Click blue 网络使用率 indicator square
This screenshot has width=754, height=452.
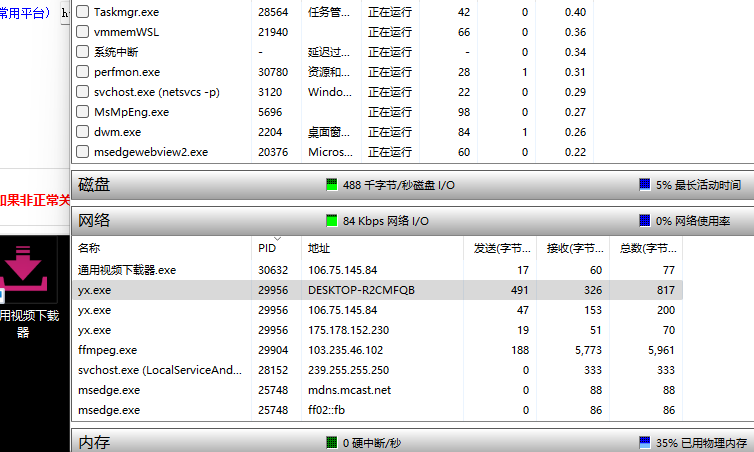pos(645,220)
